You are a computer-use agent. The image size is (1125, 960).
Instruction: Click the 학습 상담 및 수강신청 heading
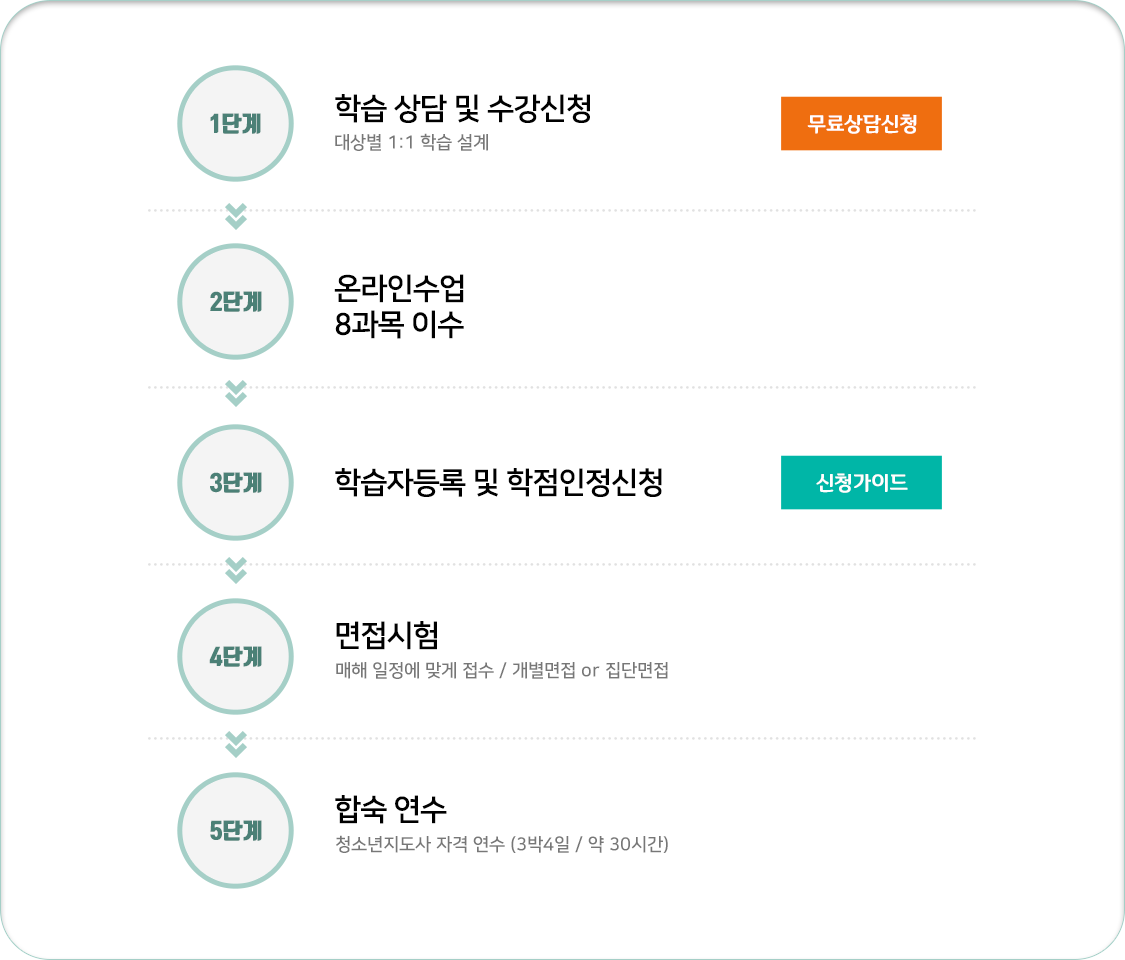point(463,108)
